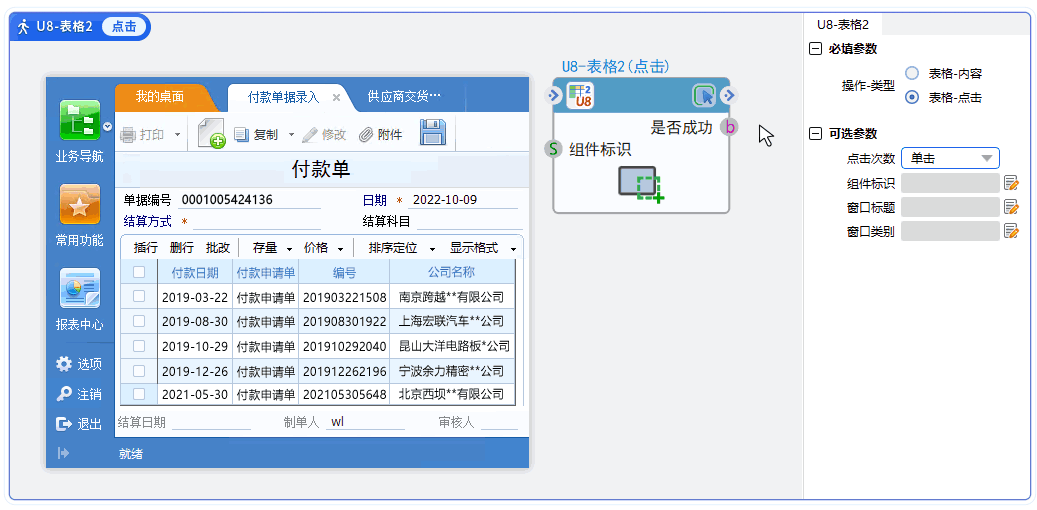The image size is (1037, 510).
Task: Click the 注销 logout link
Action: pos(79,394)
